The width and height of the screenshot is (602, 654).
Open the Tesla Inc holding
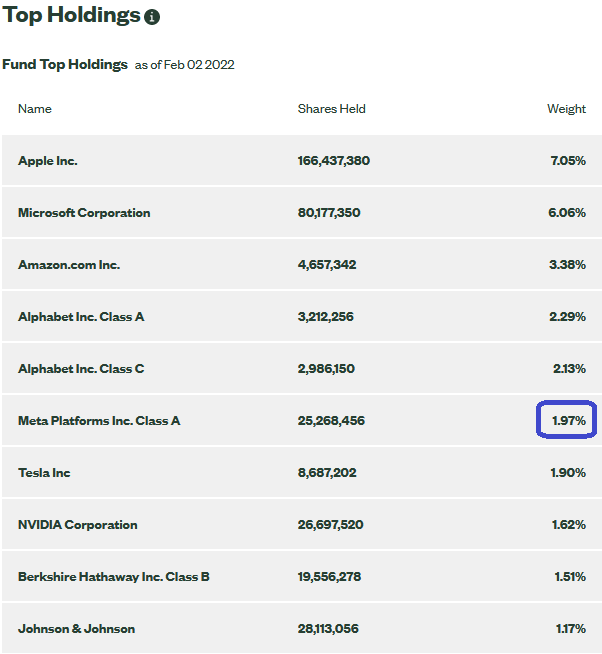click(x=302, y=472)
